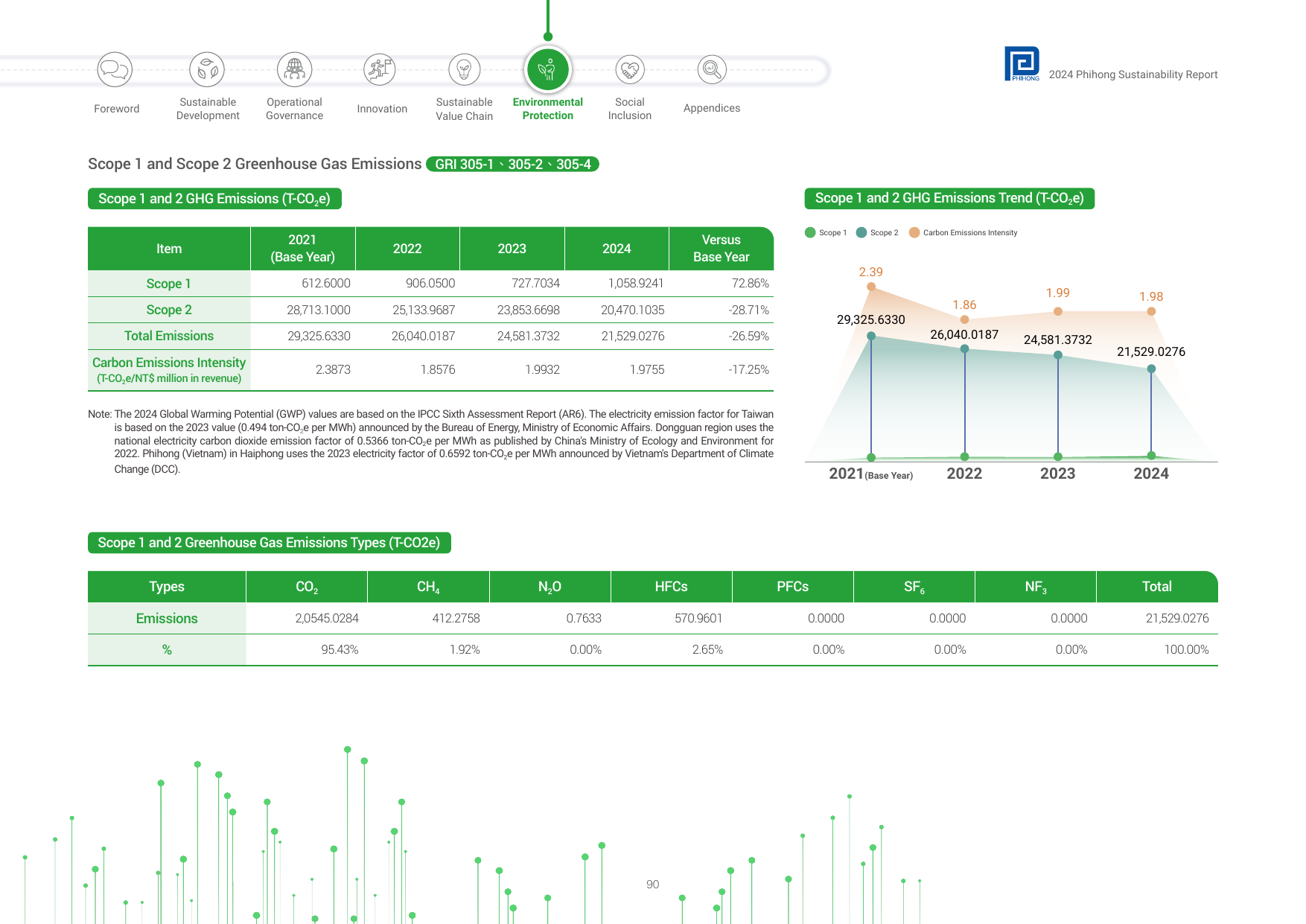This screenshot has height=924, width=1306.
Task: Click the 2023 x-axis year label
Action: (1057, 474)
